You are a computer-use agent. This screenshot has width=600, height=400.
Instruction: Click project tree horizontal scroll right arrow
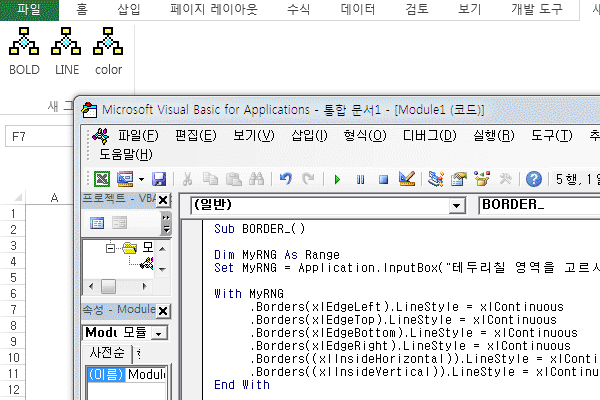[x=145, y=286]
